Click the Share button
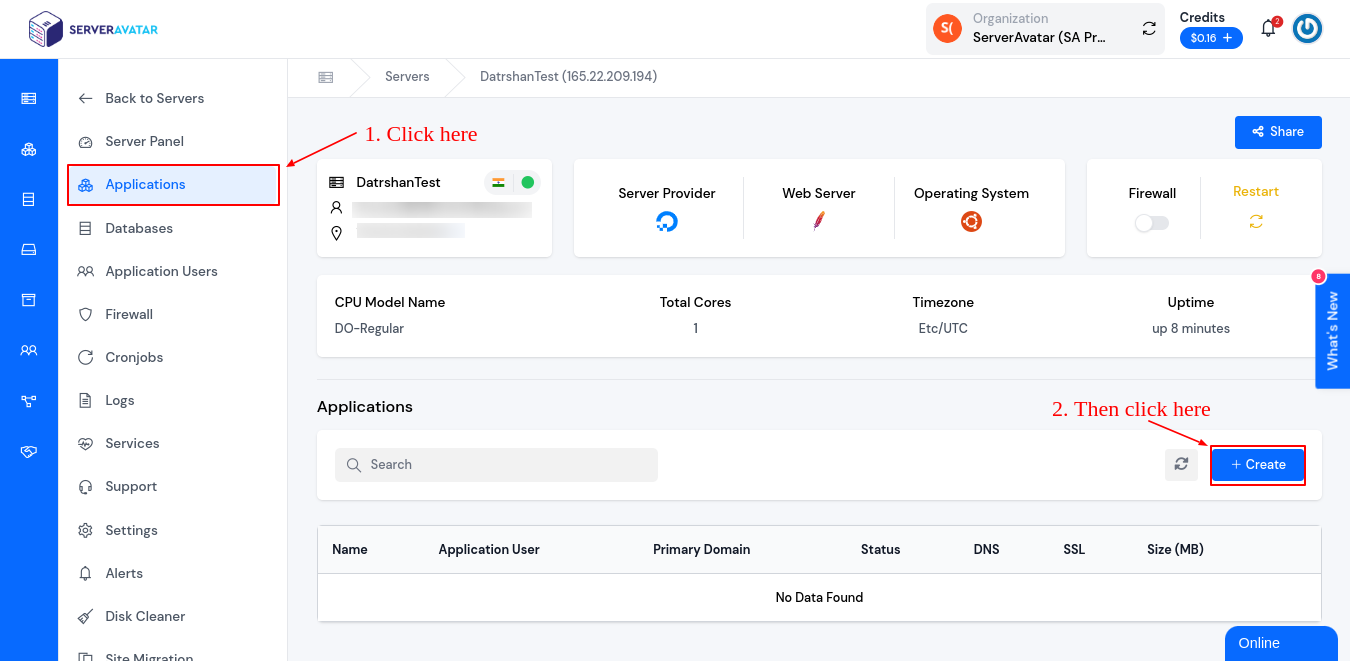The height and width of the screenshot is (661, 1350). click(x=1278, y=132)
